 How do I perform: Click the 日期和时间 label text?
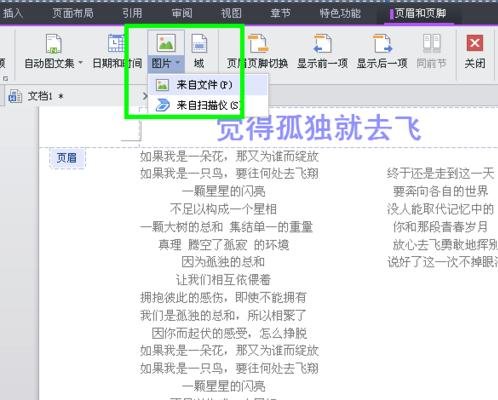(x=117, y=63)
